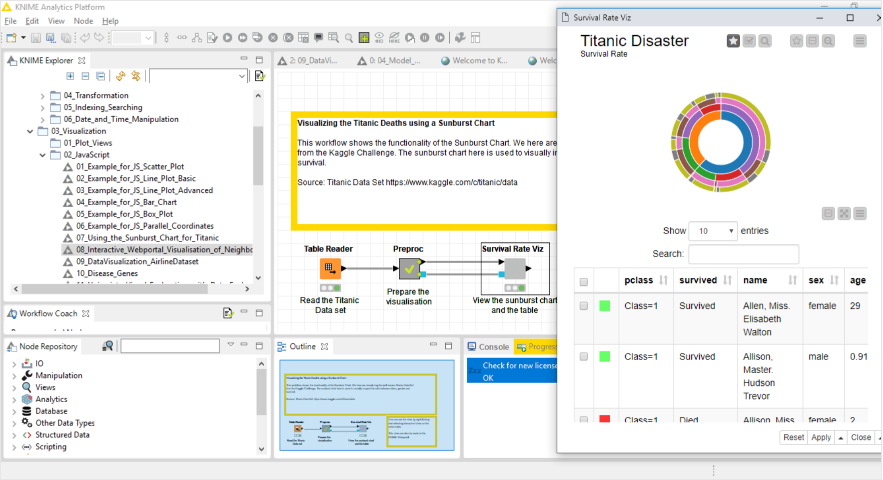Click the Apply button in Survival Rate Viz

click(821, 437)
